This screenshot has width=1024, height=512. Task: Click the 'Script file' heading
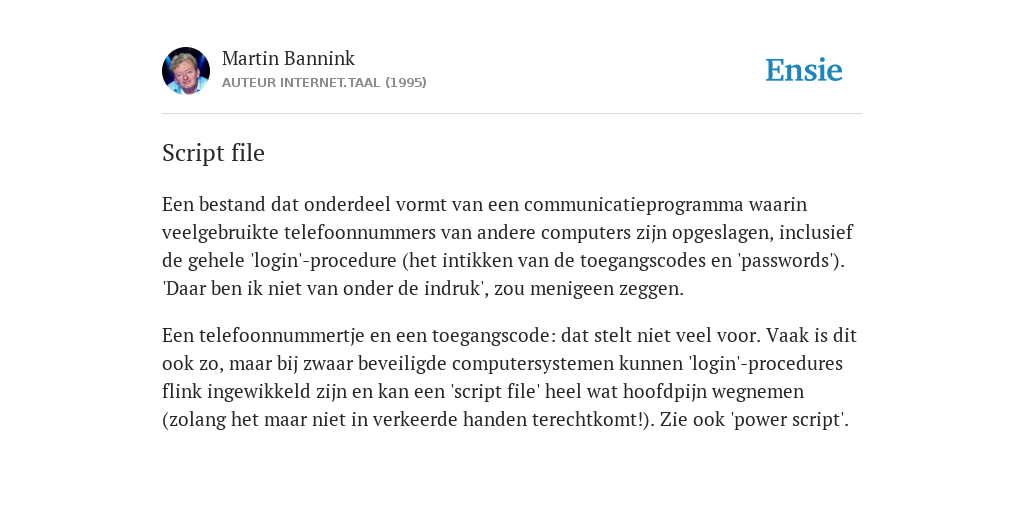[x=213, y=153]
